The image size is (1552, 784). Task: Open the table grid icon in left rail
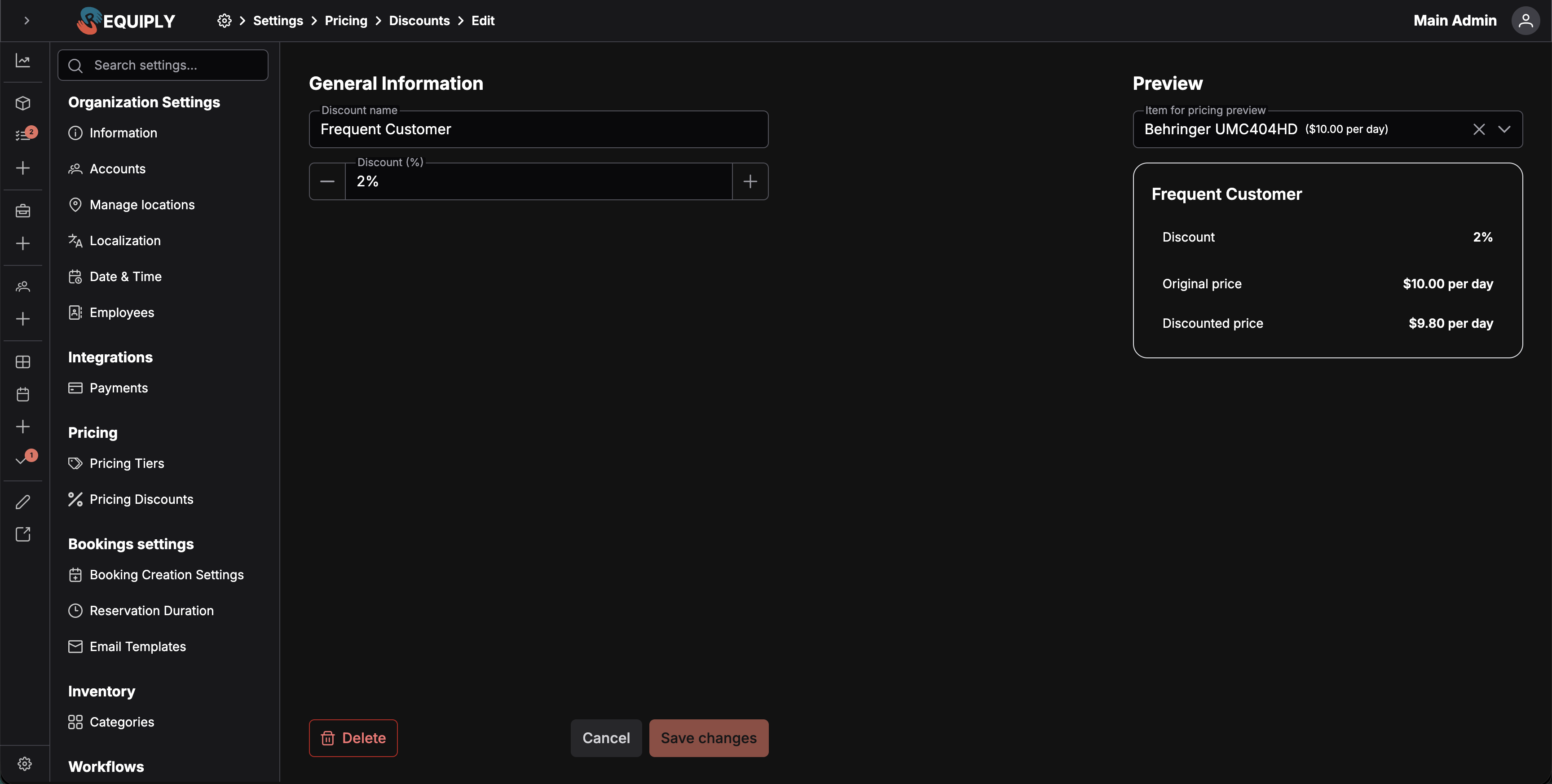(23, 361)
